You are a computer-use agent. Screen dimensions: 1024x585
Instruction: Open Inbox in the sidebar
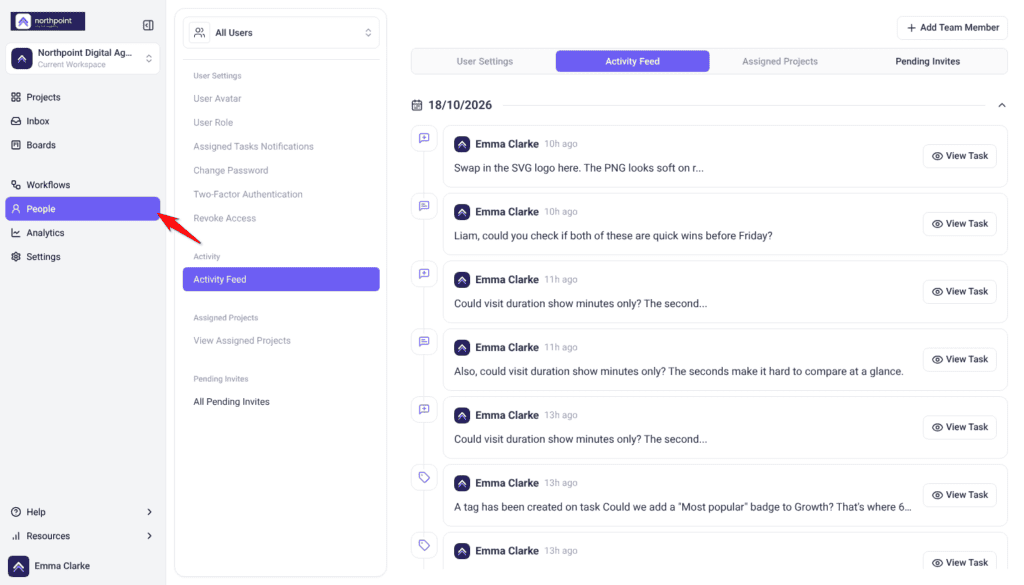(x=82, y=121)
